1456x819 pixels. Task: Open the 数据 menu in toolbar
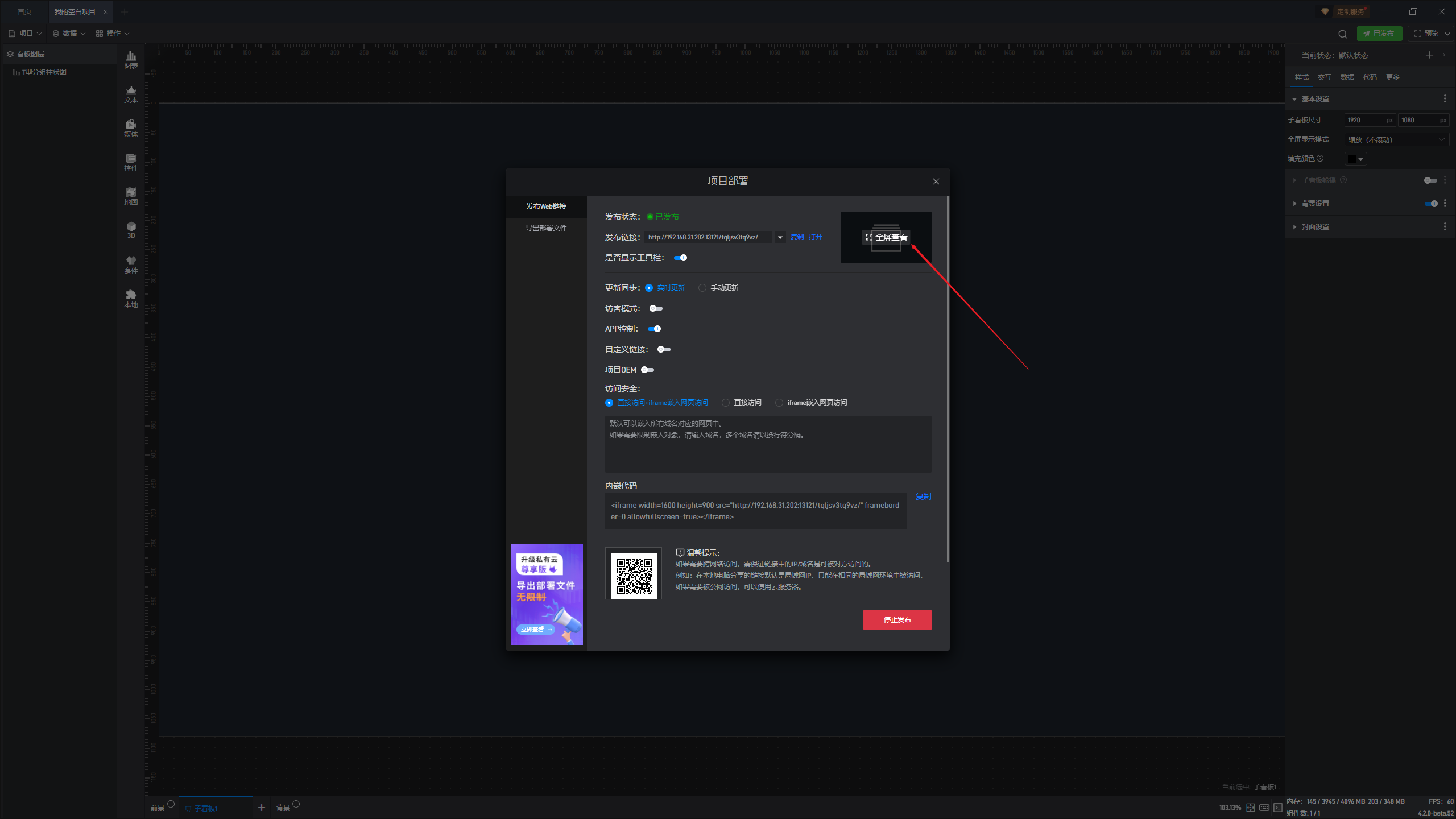pyautogui.click(x=69, y=34)
